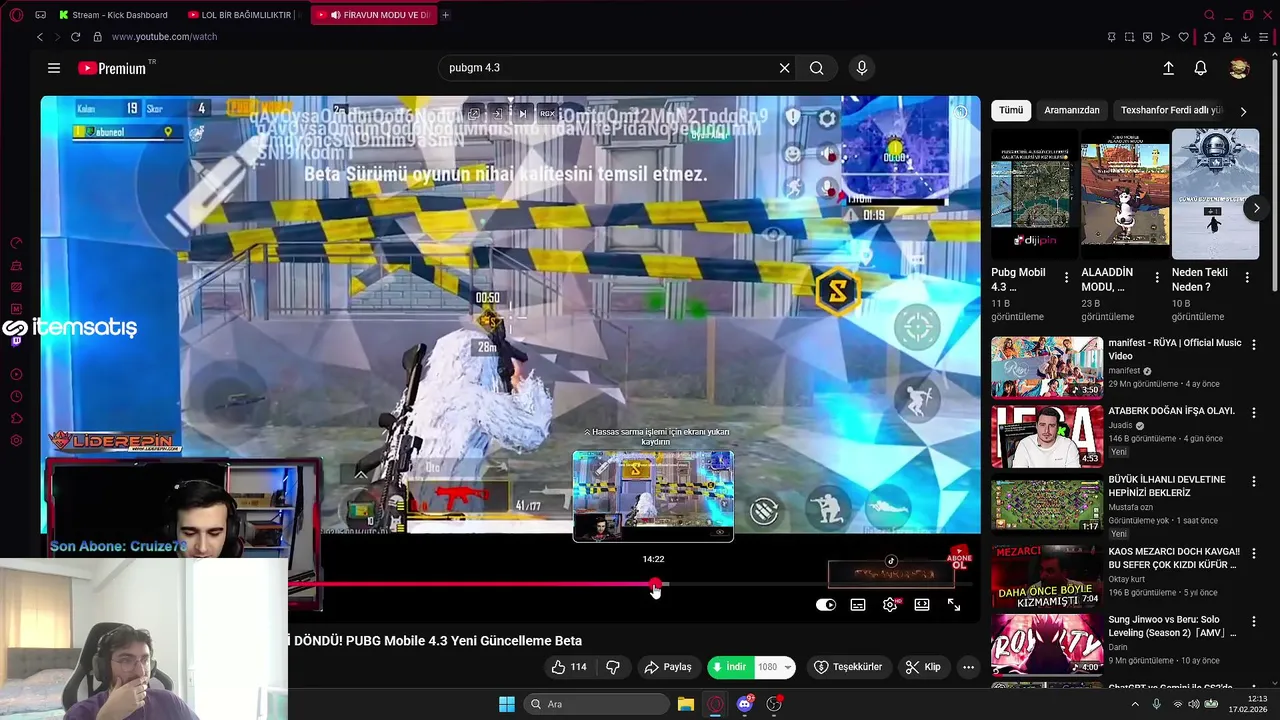Open the GX Corner gamepad icon
This screenshot has height=720, width=1280.
point(40,15)
